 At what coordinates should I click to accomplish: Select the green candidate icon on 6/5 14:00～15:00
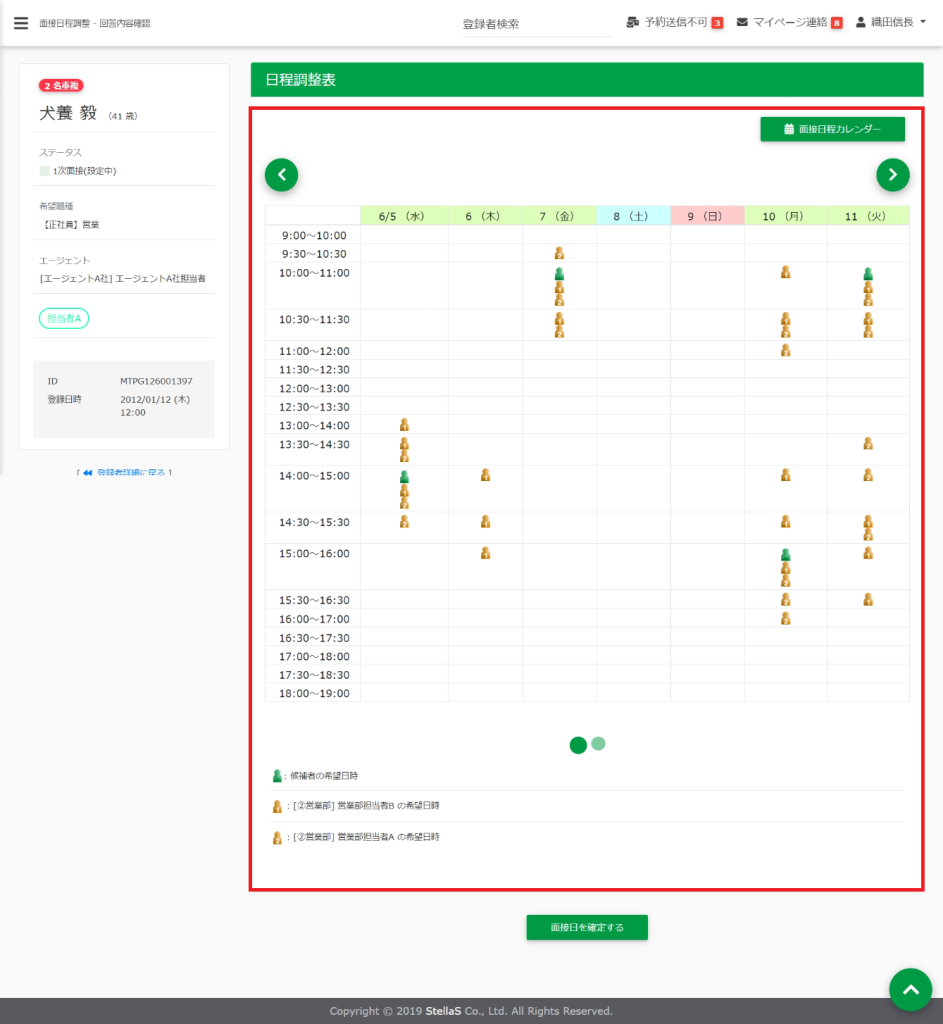tap(404, 477)
